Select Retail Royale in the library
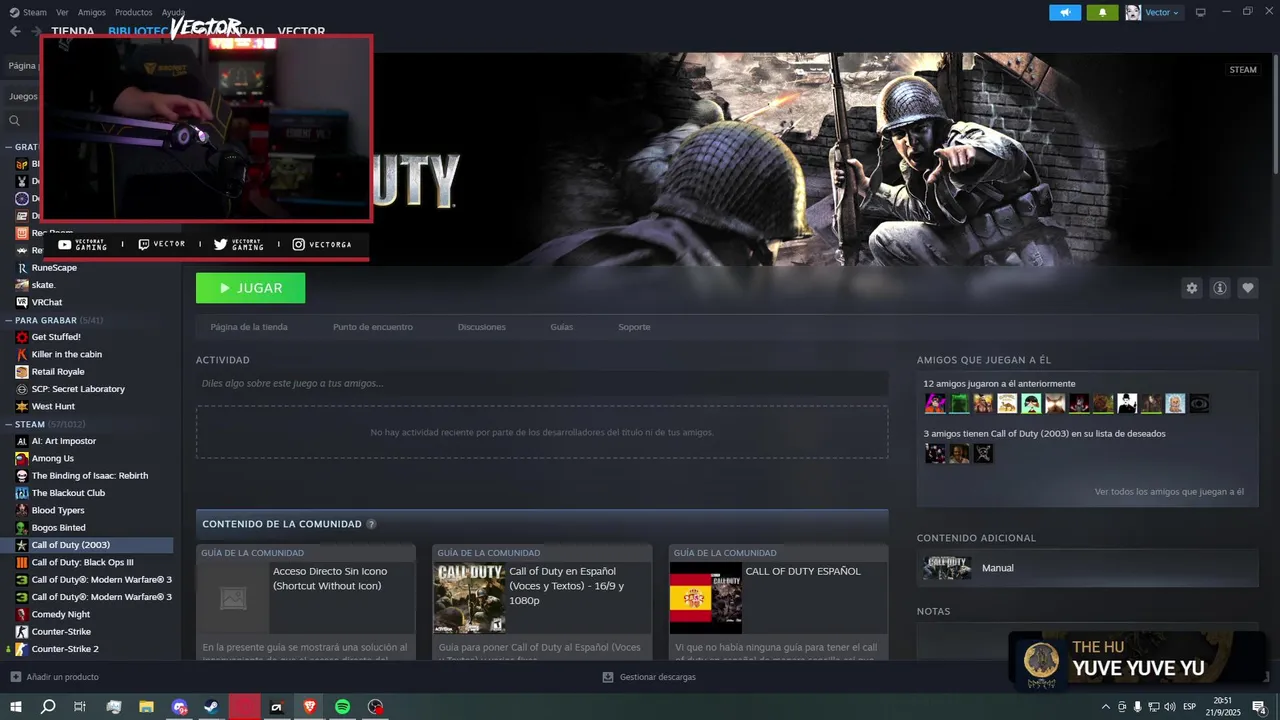This screenshot has width=1280, height=720. tap(58, 372)
